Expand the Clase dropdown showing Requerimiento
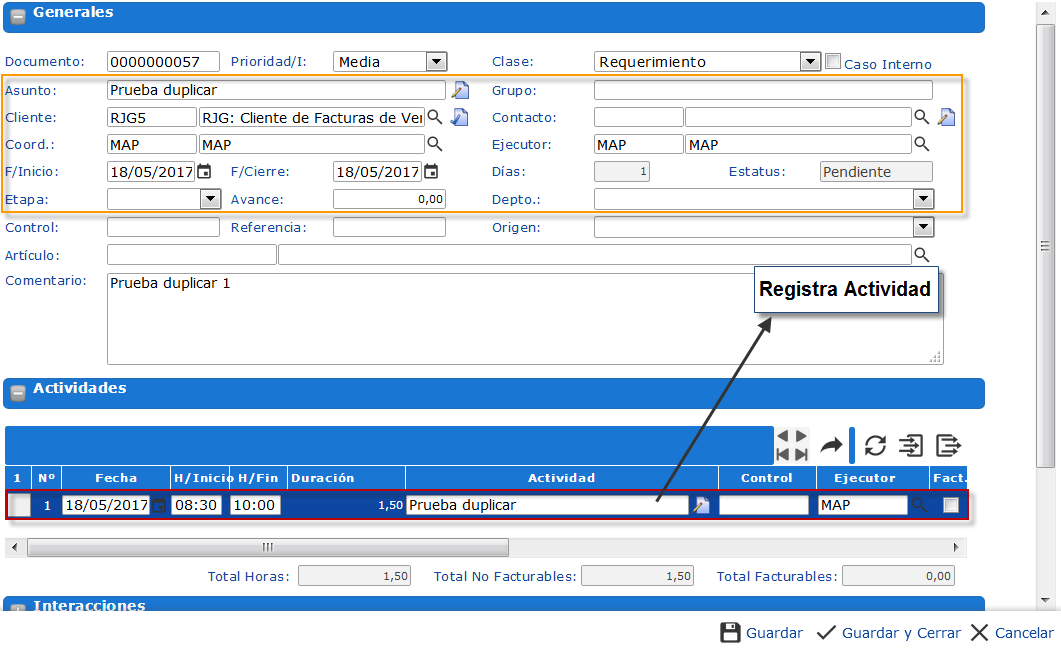The image size is (1061, 652). 810,61
